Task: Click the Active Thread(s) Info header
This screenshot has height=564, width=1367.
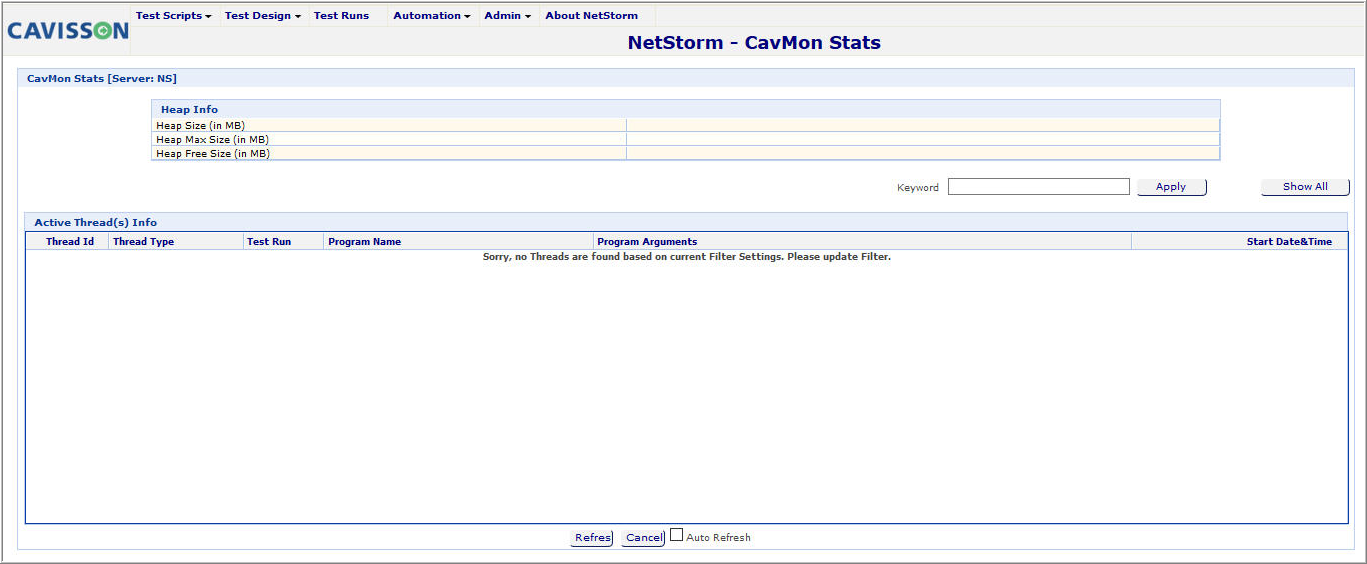Action: 96,223
